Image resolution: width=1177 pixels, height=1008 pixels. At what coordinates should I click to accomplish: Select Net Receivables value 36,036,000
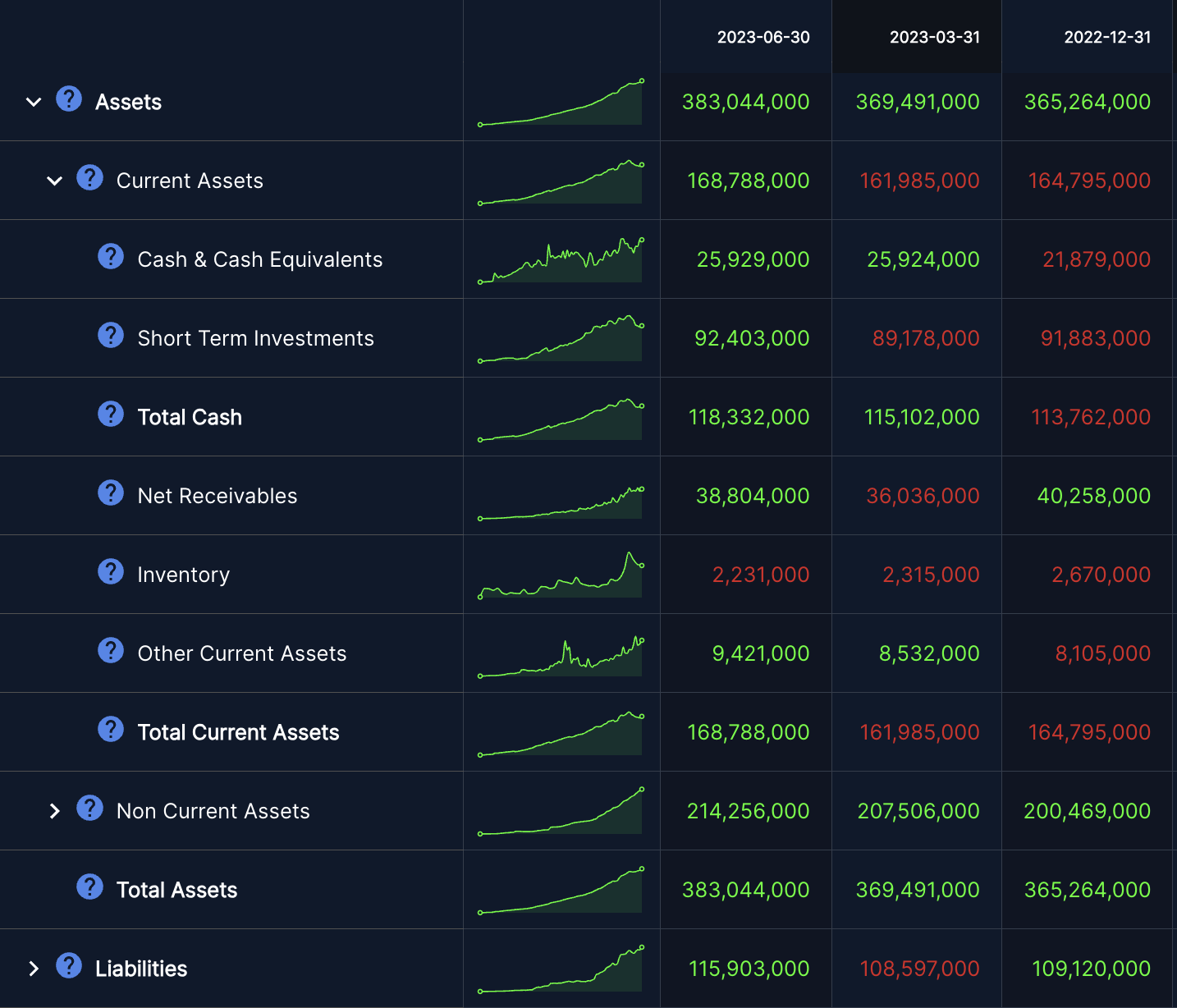(923, 496)
